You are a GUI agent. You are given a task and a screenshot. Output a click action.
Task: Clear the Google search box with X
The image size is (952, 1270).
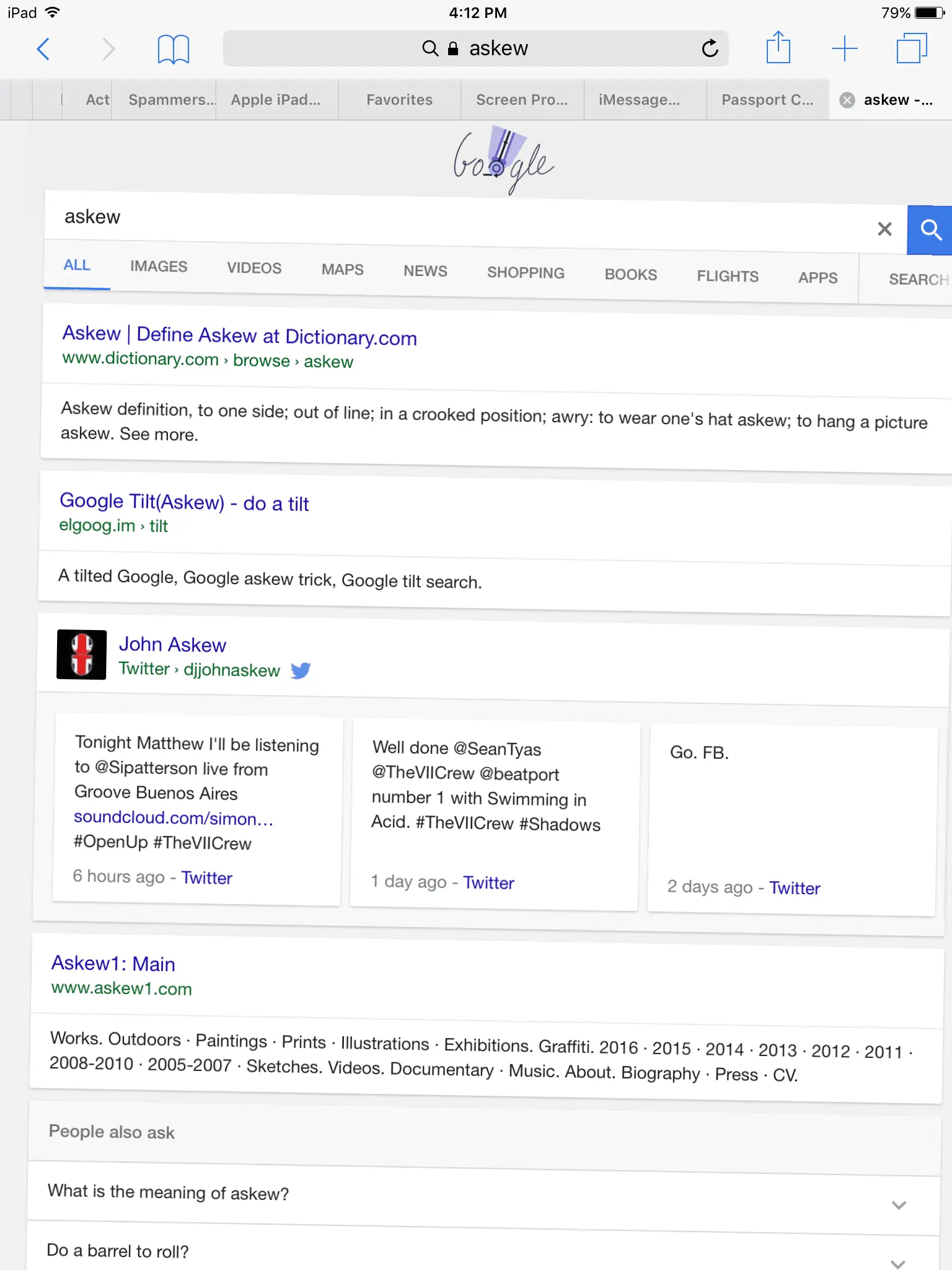[x=884, y=229]
